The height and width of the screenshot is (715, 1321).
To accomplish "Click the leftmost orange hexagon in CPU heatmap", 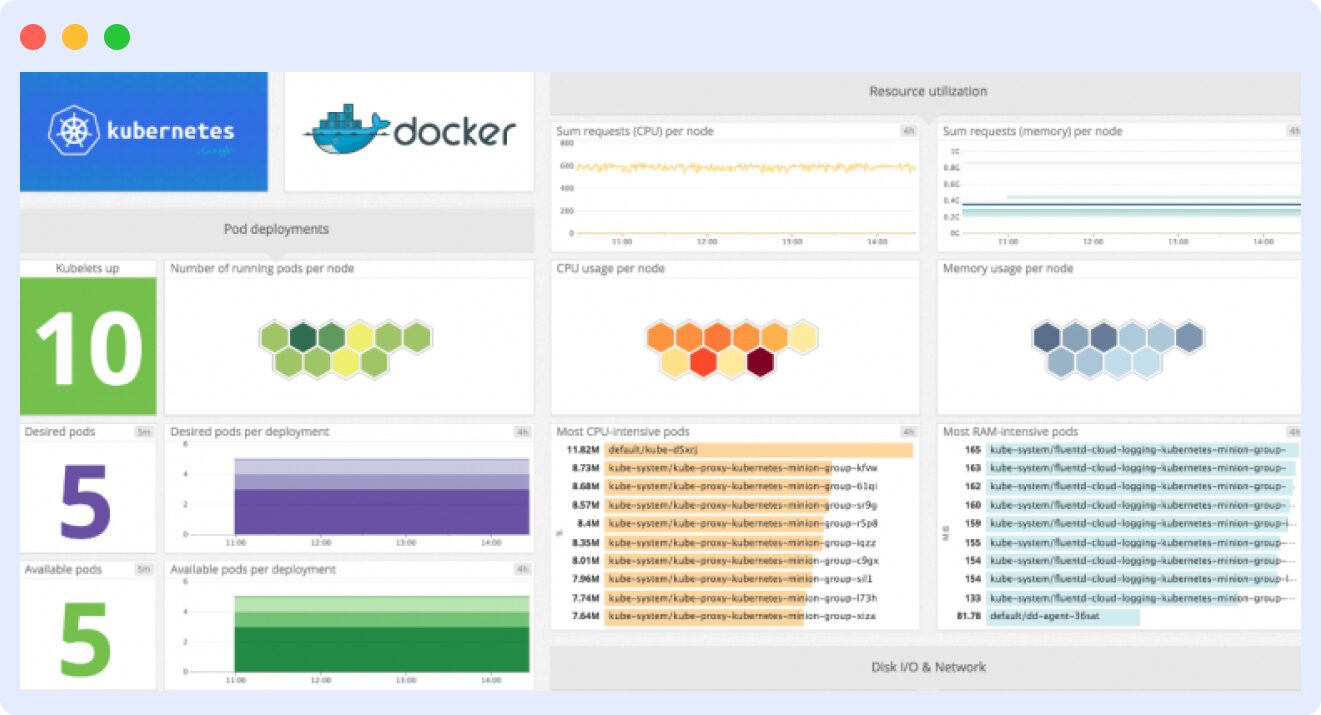I will tap(660, 337).
